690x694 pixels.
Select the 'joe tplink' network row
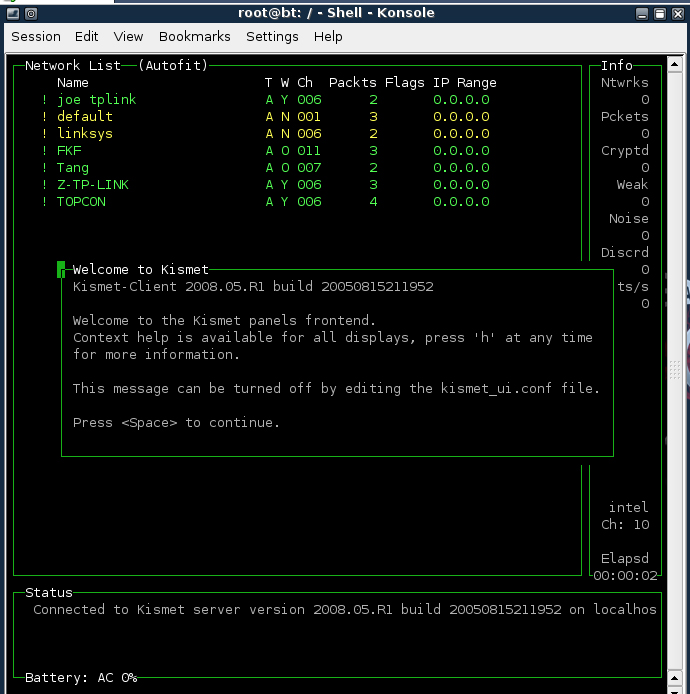(96, 100)
